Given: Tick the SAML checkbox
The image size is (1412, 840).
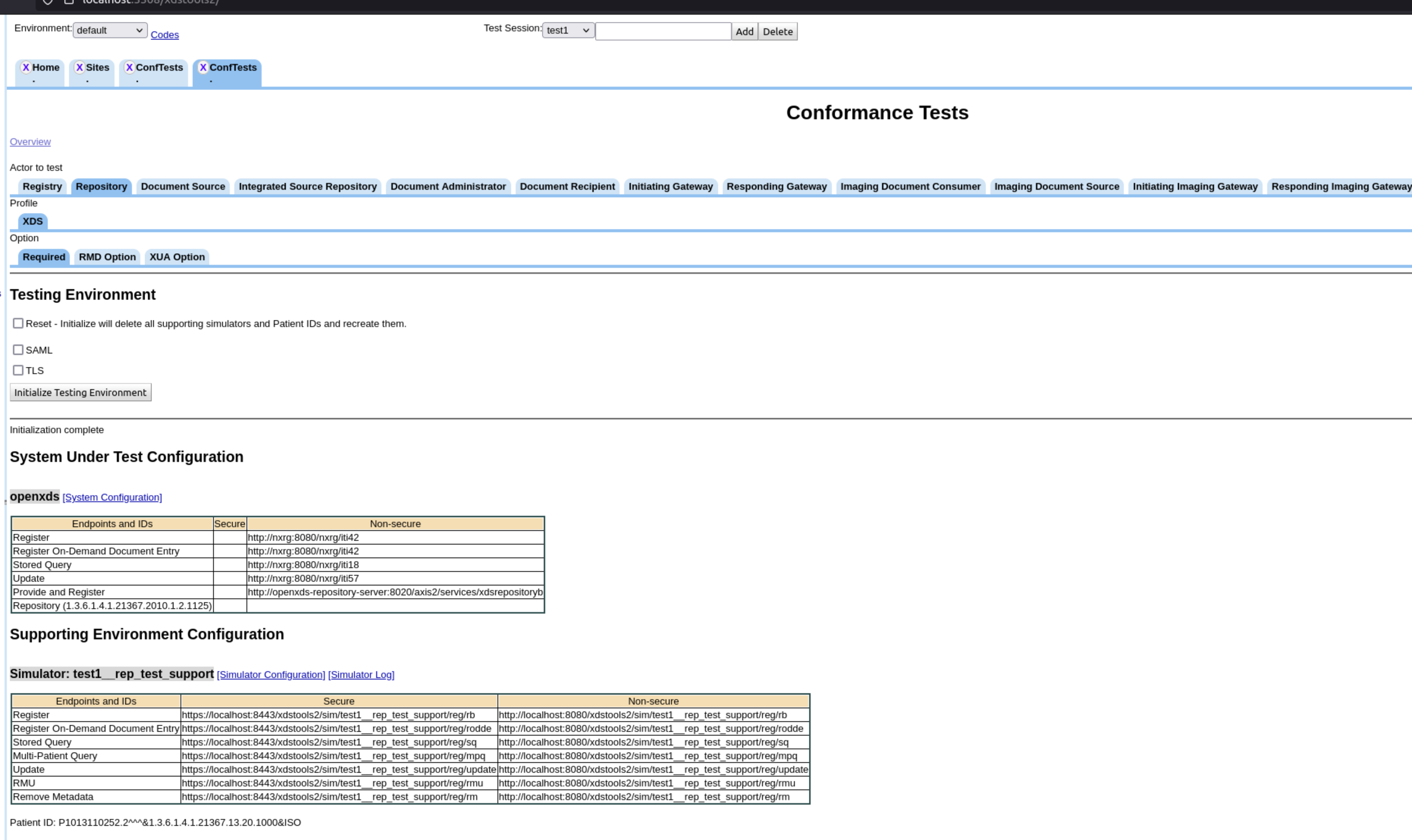Looking at the screenshot, I should point(18,350).
